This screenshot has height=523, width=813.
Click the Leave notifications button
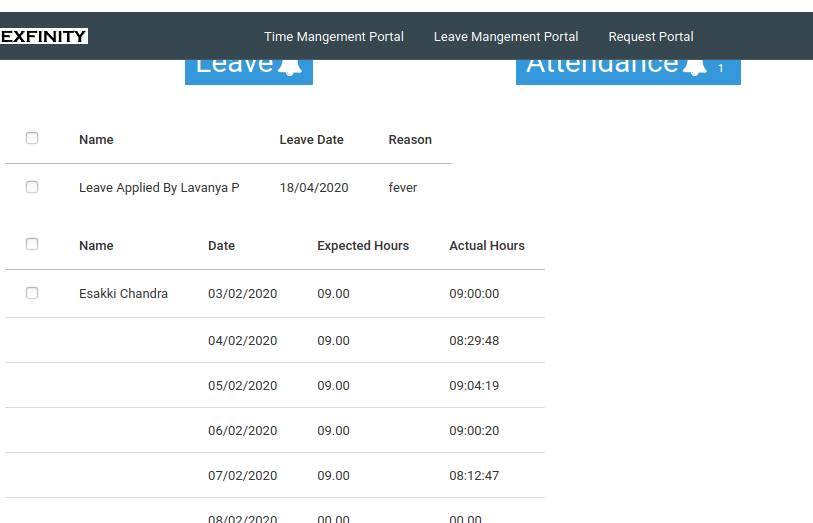point(249,72)
